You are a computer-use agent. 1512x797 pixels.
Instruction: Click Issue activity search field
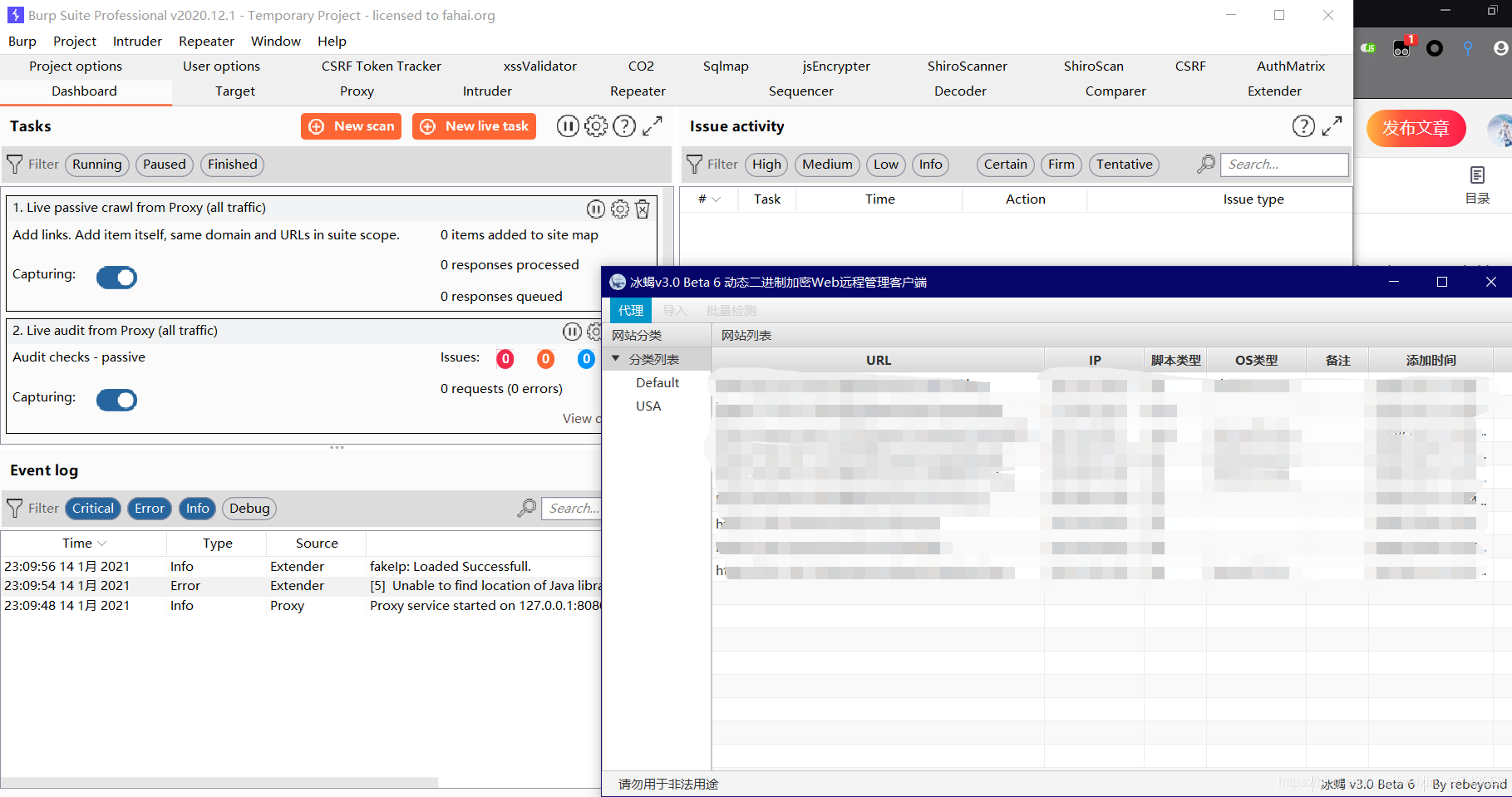[x=1283, y=165]
